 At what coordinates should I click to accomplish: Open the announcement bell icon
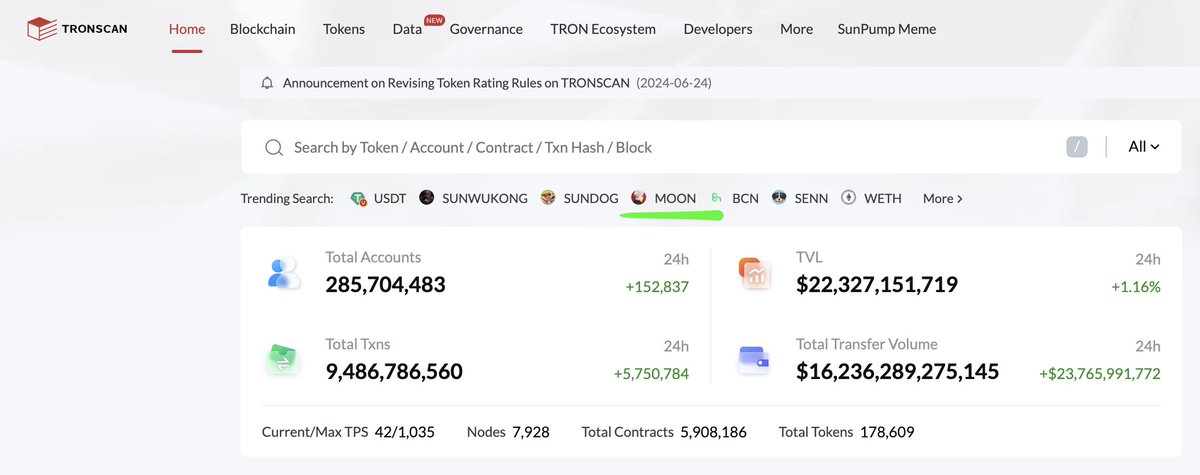click(x=267, y=83)
